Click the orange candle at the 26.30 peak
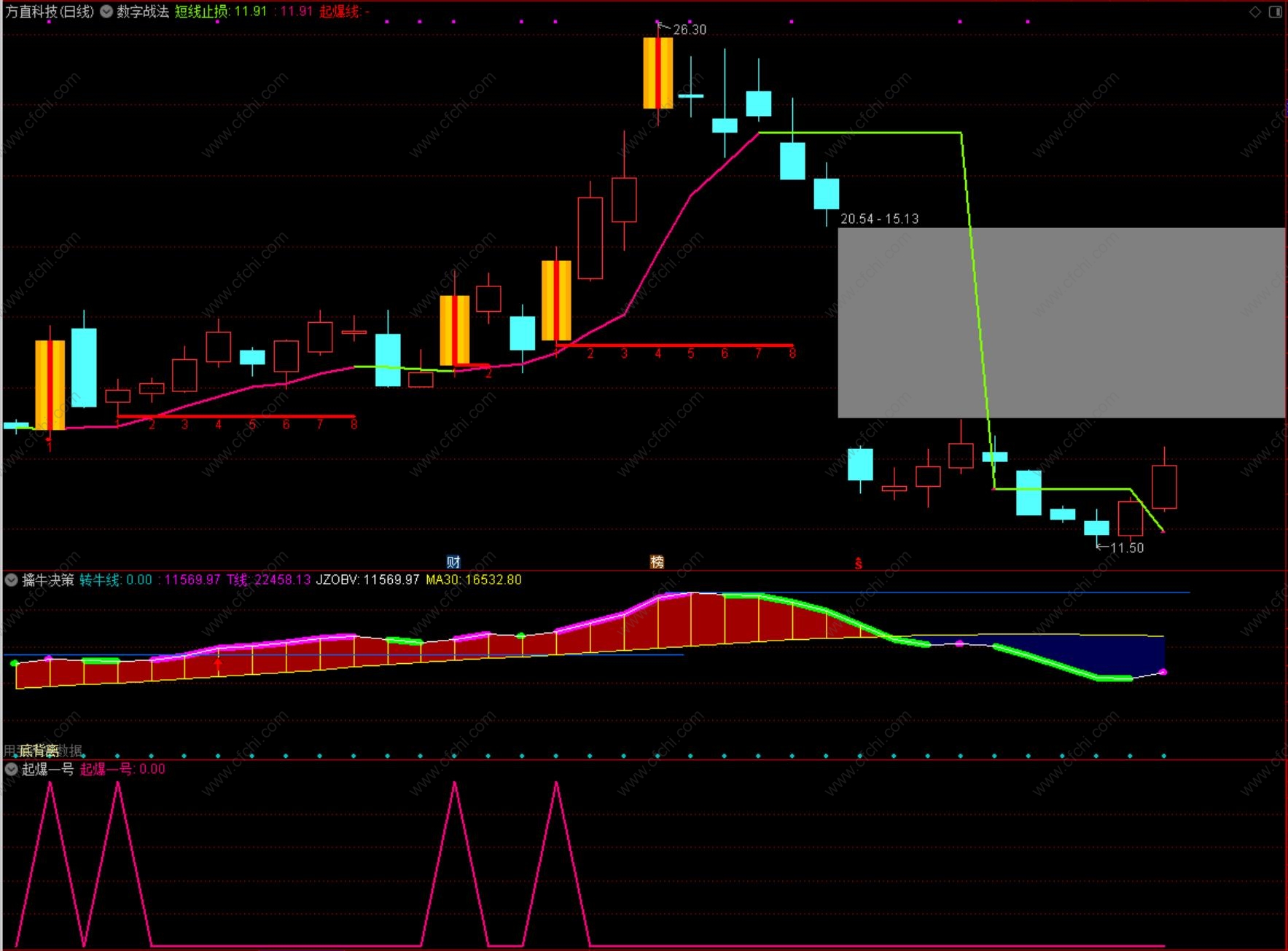1288x951 pixels. coord(658,74)
